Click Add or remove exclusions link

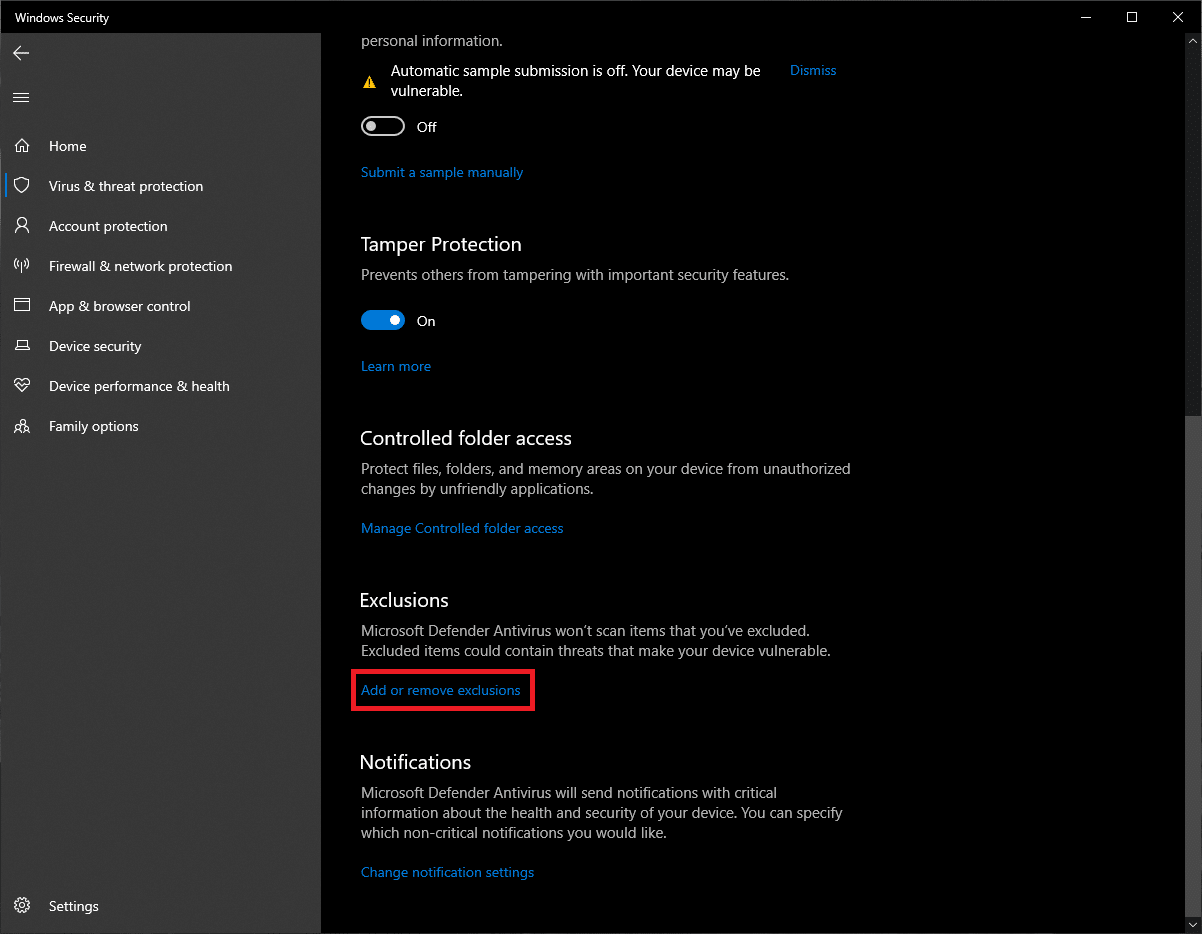441,691
